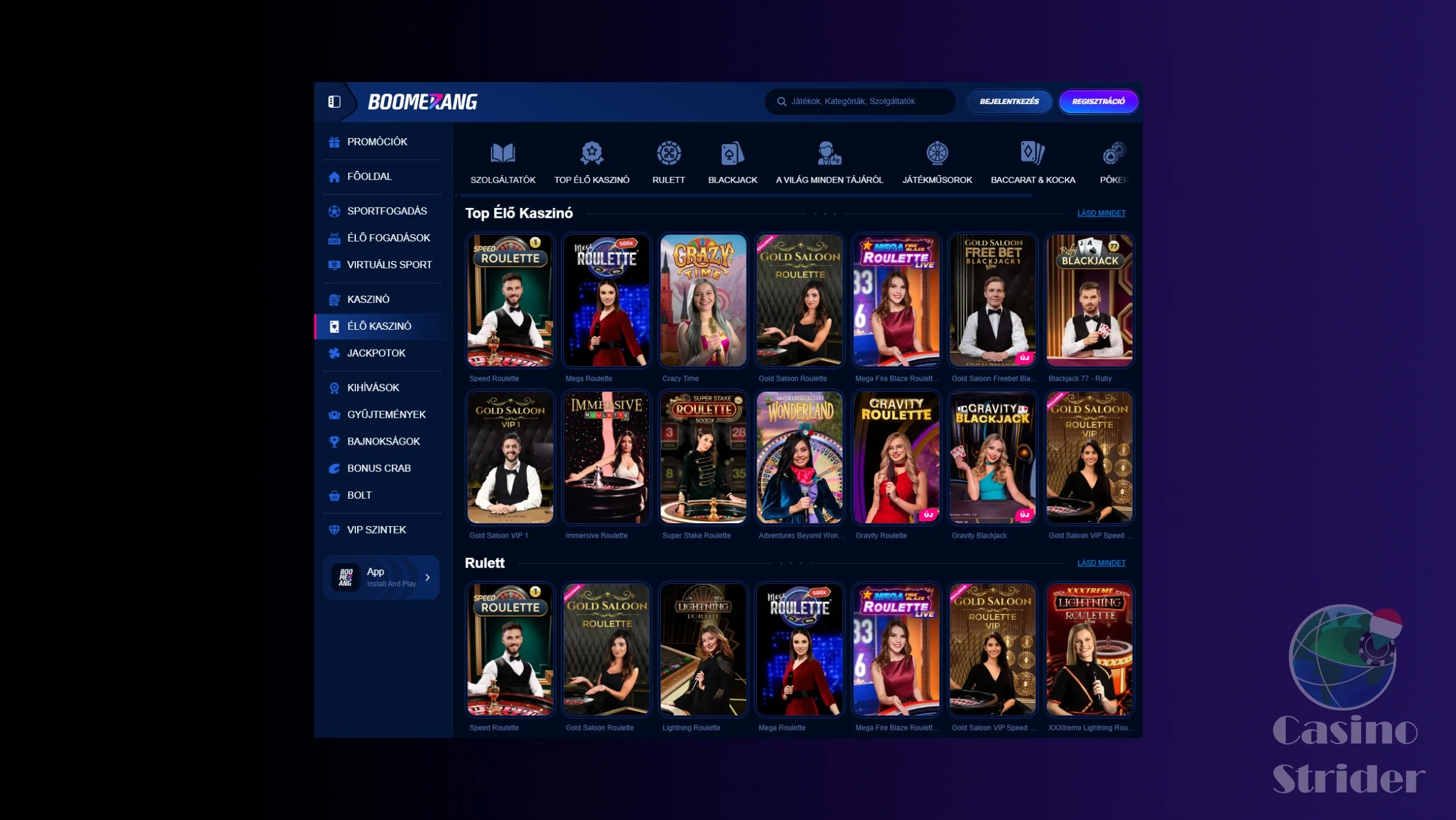Select Baccarat & Kocka category label
1456x820 pixels.
1033,180
